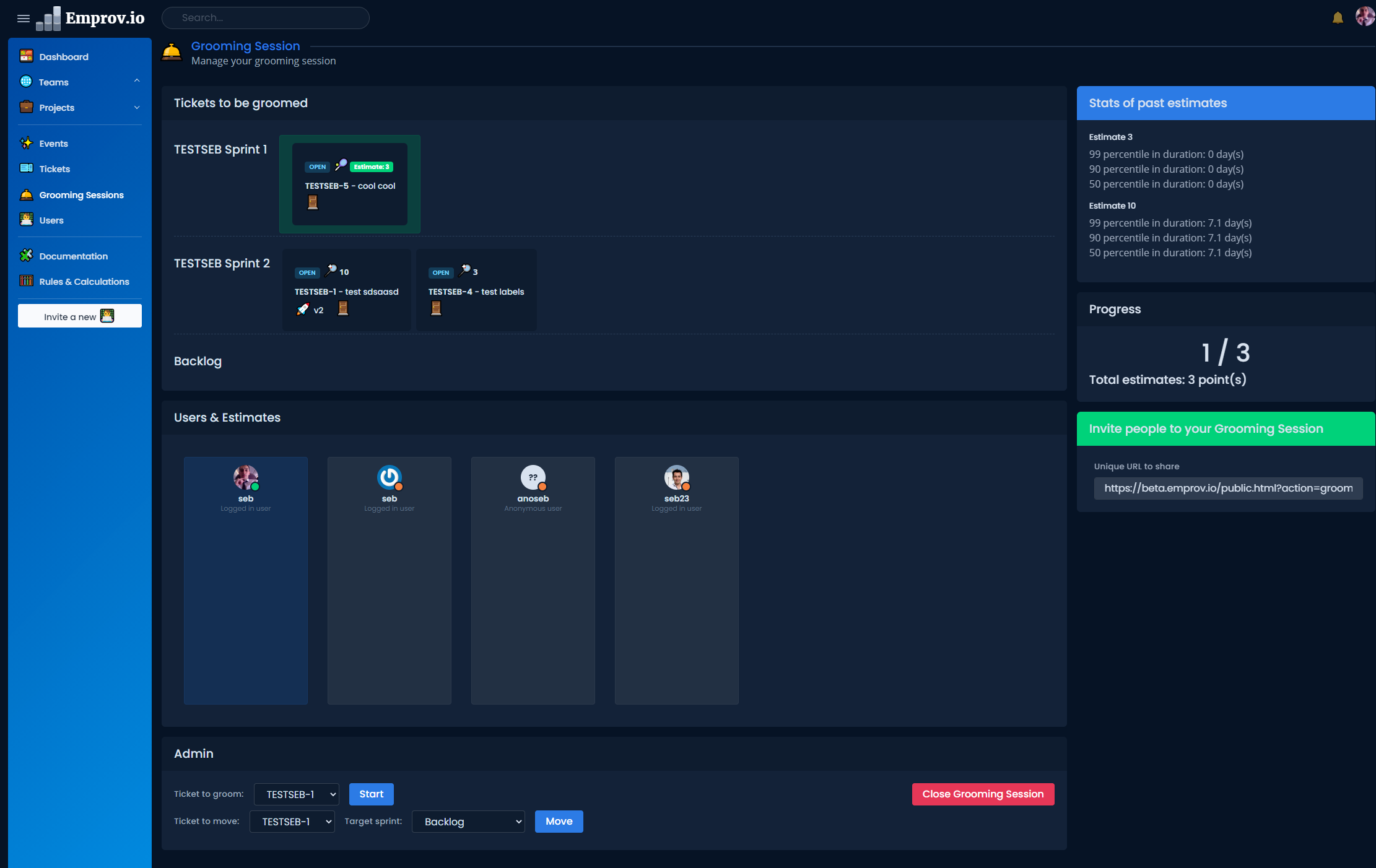Viewport: 1376px width, 868px height.
Task: Click the Start button to groom TESTSEB-1
Action: (371, 794)
